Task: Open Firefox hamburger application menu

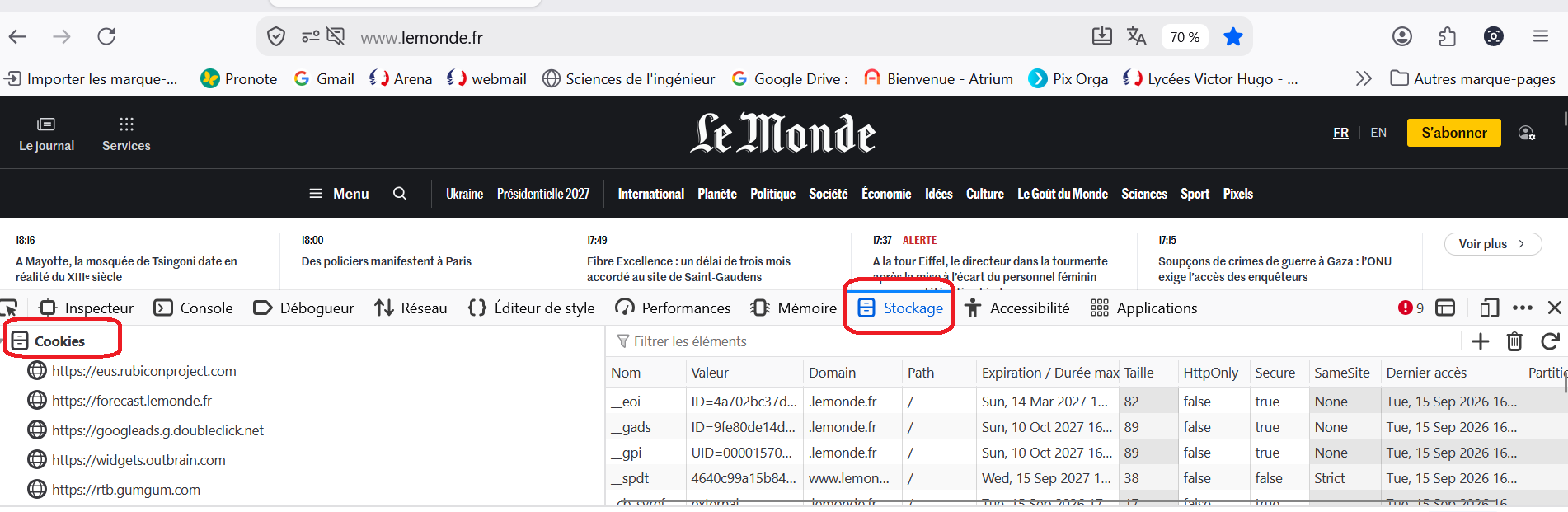Action: click(x=1541, y=36)
